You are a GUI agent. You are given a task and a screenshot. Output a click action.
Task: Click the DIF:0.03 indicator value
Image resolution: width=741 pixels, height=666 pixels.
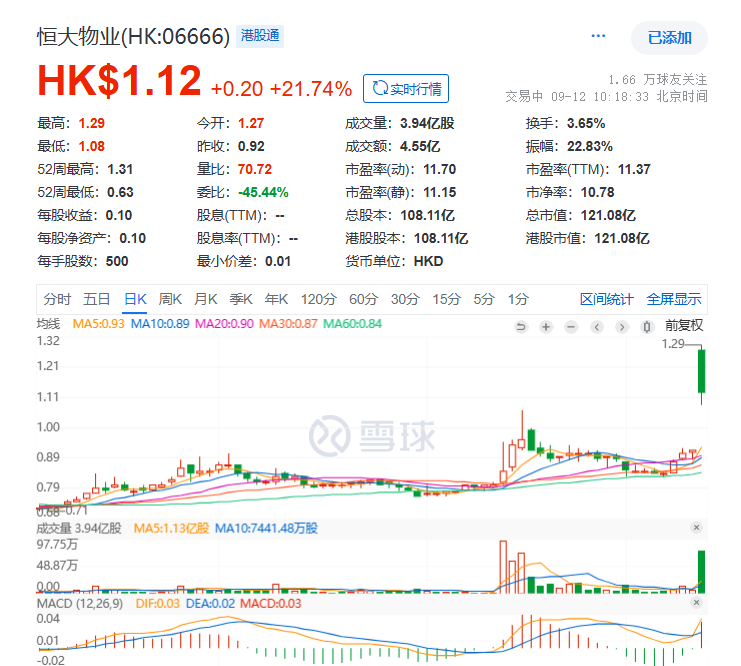pos(157,604)
